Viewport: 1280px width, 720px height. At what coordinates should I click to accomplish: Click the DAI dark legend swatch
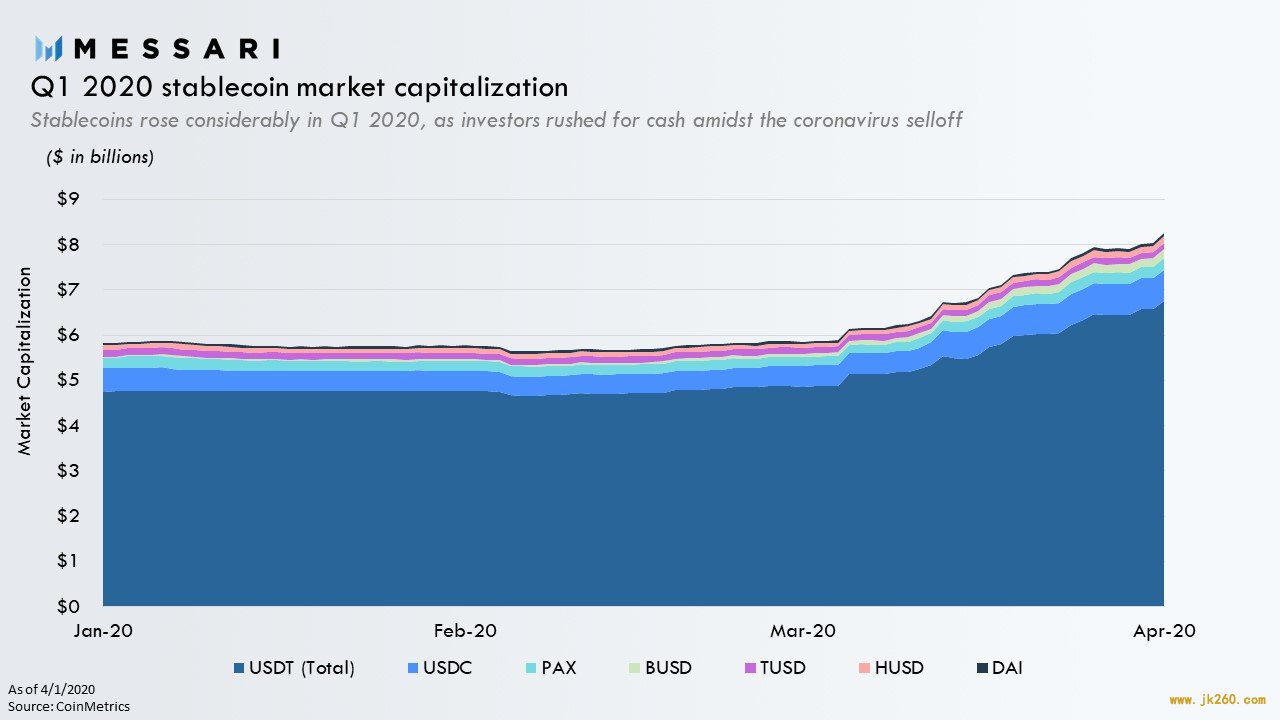point(980,668)
